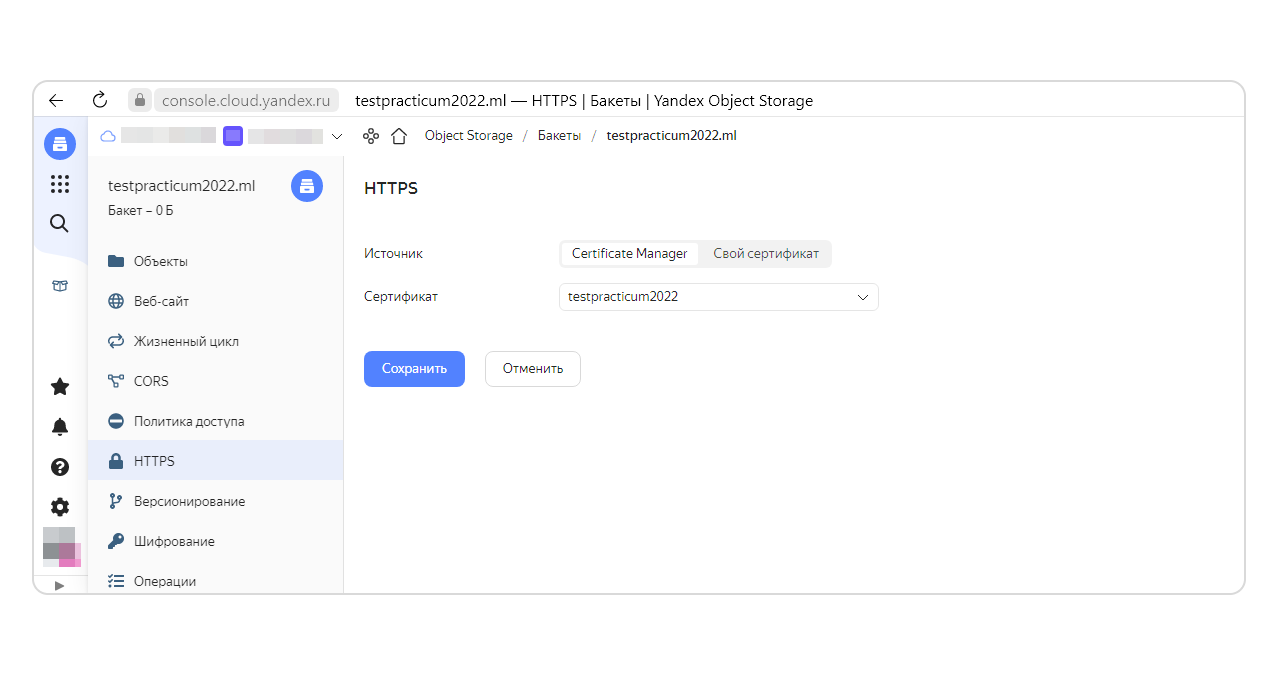Open the Object Storage service icon in sidebar
Viewport: 1278px width, 675px height.
point(60,144)
